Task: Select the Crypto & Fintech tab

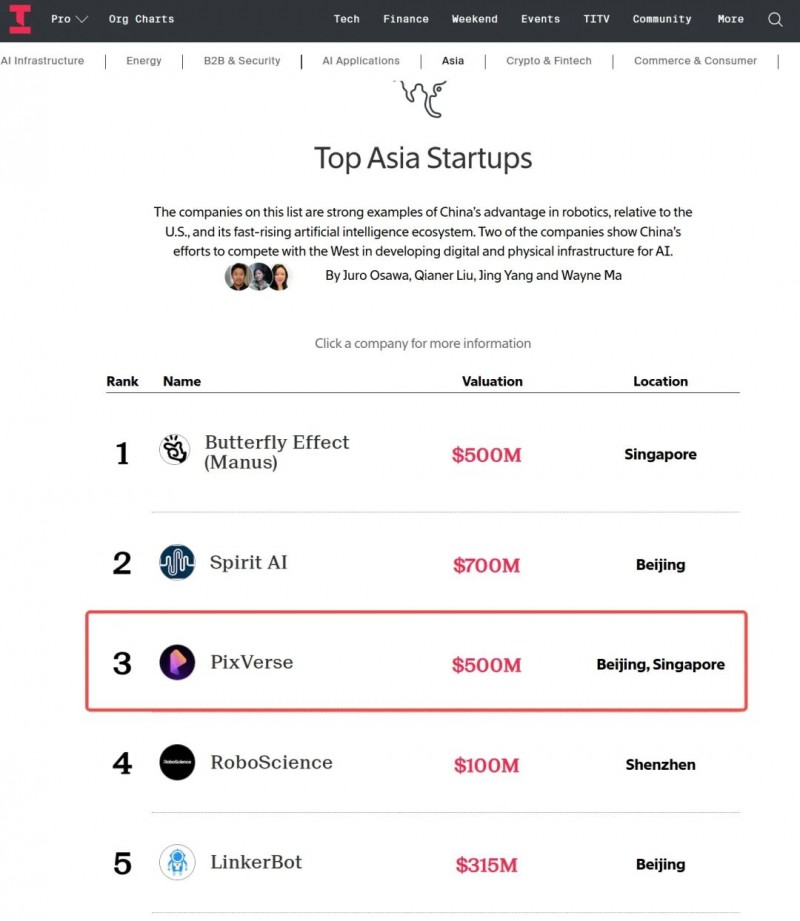Action: [548, 61]
